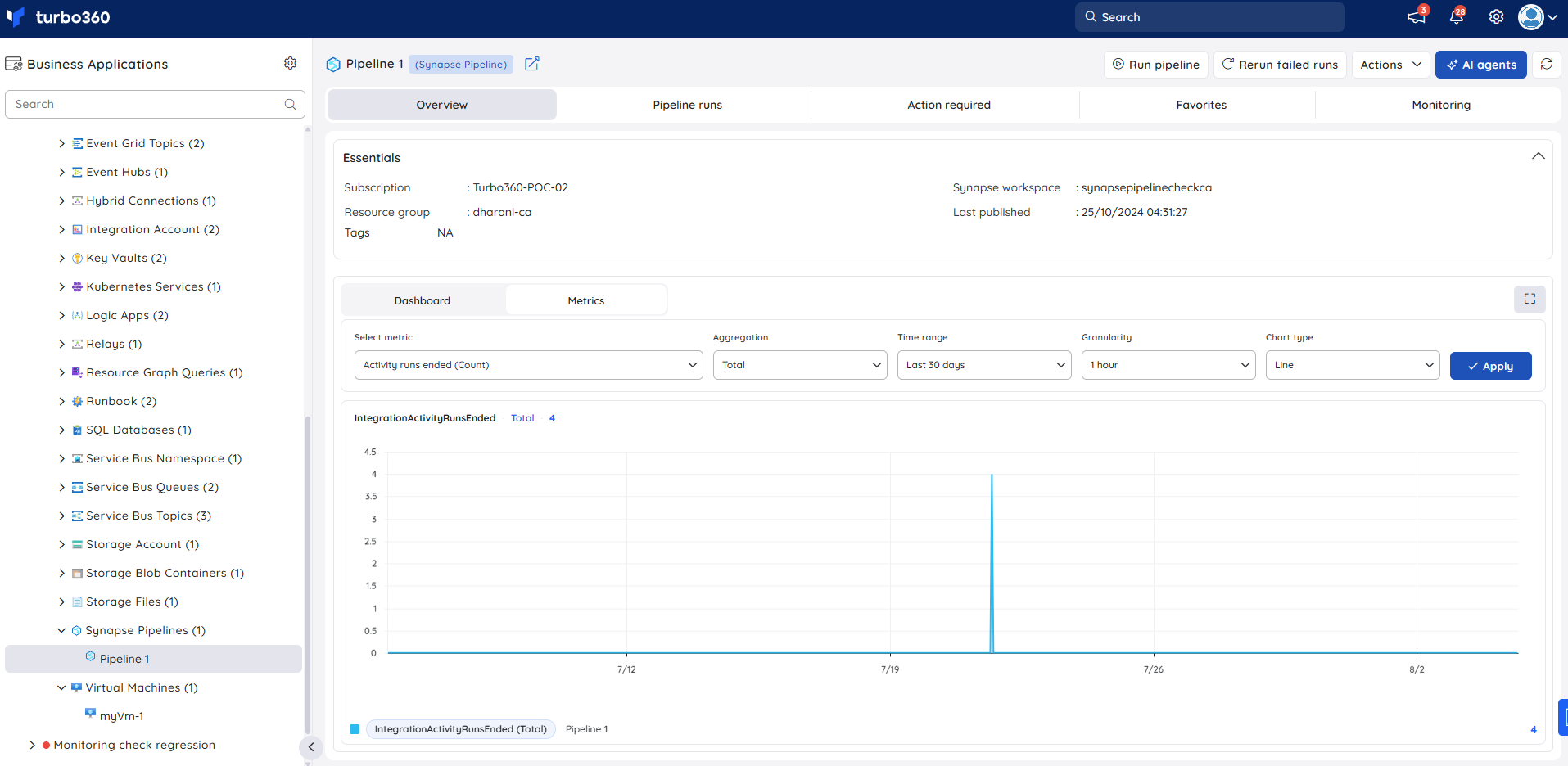The width and height of the screenshot is (1568, 766).
Task: Open the Granularity dropdown
Action: 1168,365
